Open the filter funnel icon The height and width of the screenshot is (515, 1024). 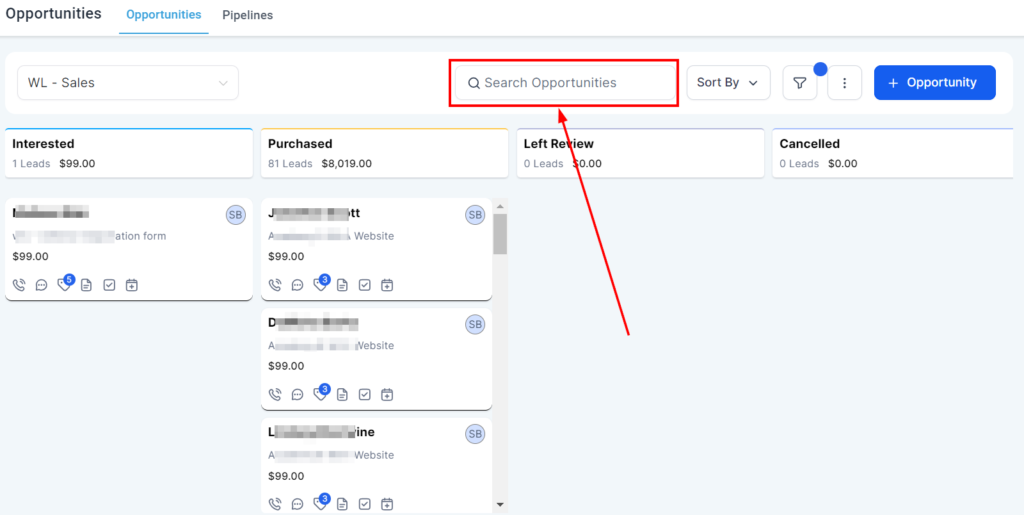point(800,83)
